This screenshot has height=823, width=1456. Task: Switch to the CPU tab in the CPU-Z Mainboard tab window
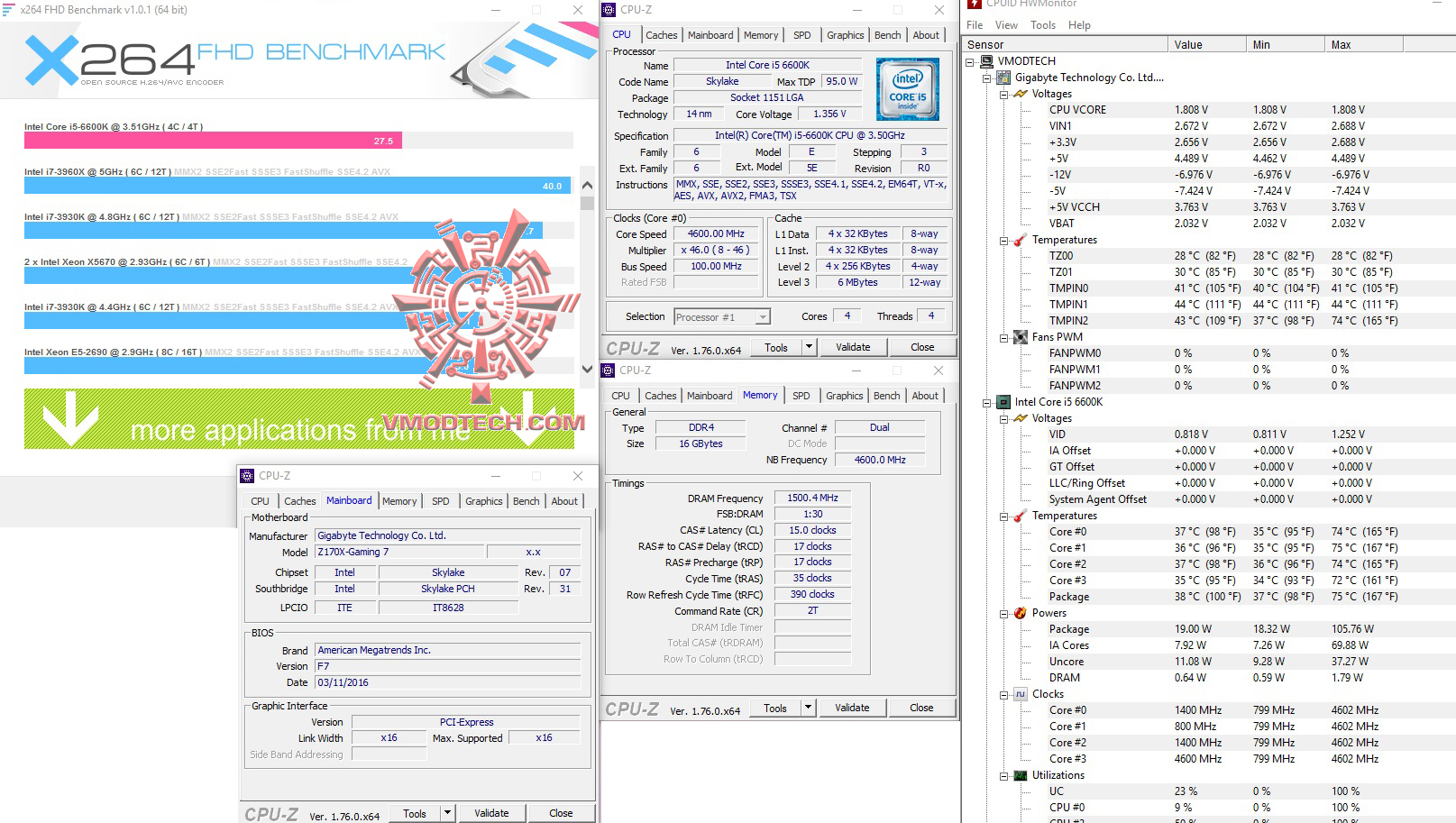click(261, 501)
